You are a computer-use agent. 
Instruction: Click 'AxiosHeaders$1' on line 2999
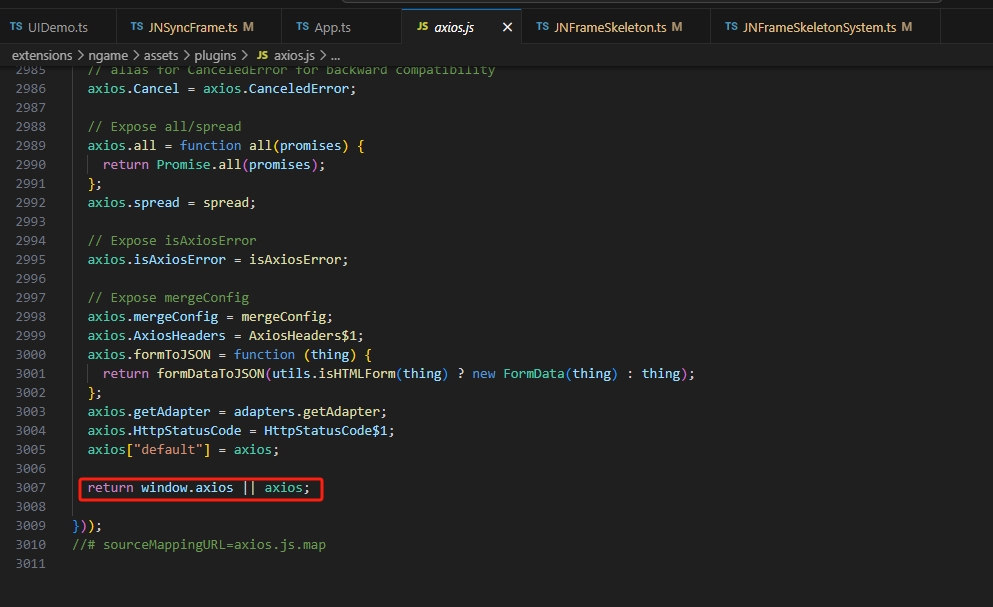[x=303, y=336]
